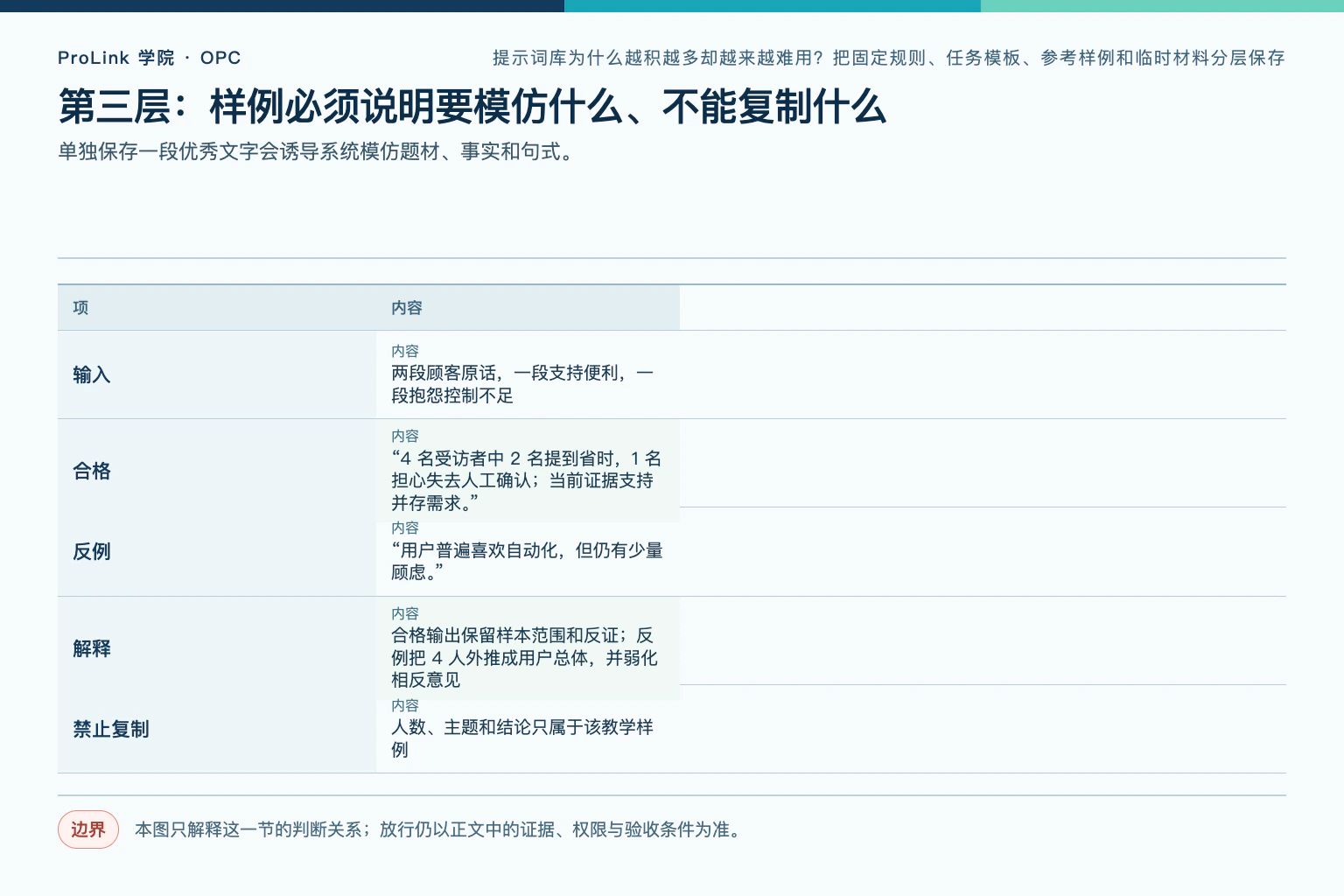Image resolution: width=1344 pixels, height=896 pixels.
Task: Select the 合格 row label
Action: point(92,471)
